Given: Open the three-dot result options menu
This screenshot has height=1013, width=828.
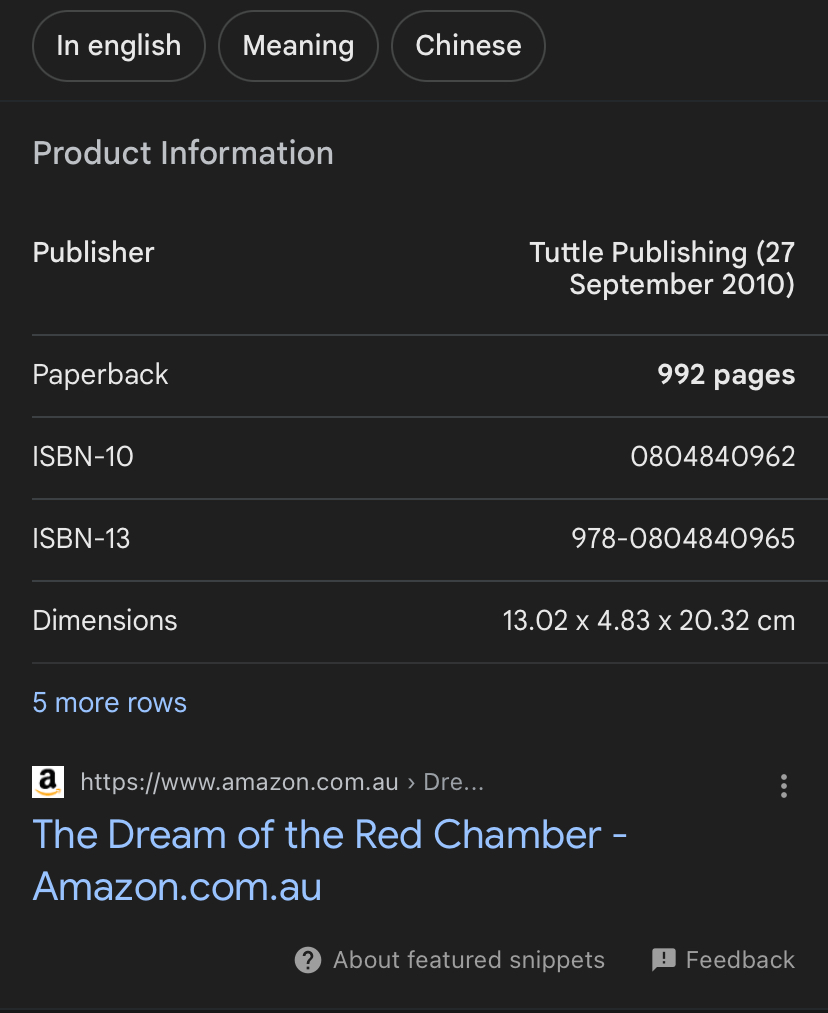Looking at the screenshot, I should pos(783,786).
